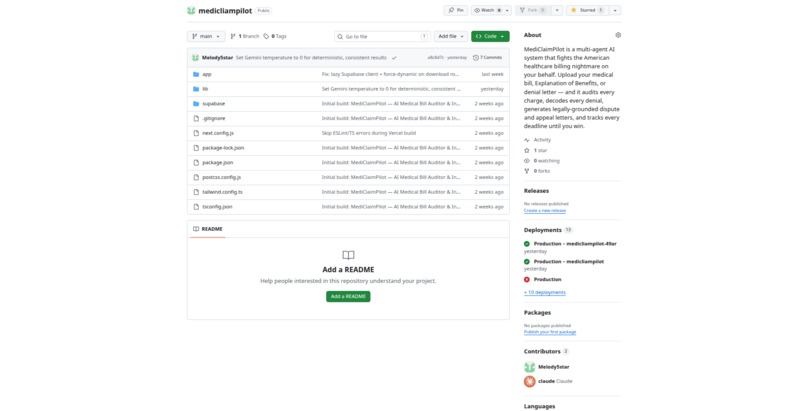Screen dimensions: 806x411
Task: Click the app folder icon
Action: 196,74
